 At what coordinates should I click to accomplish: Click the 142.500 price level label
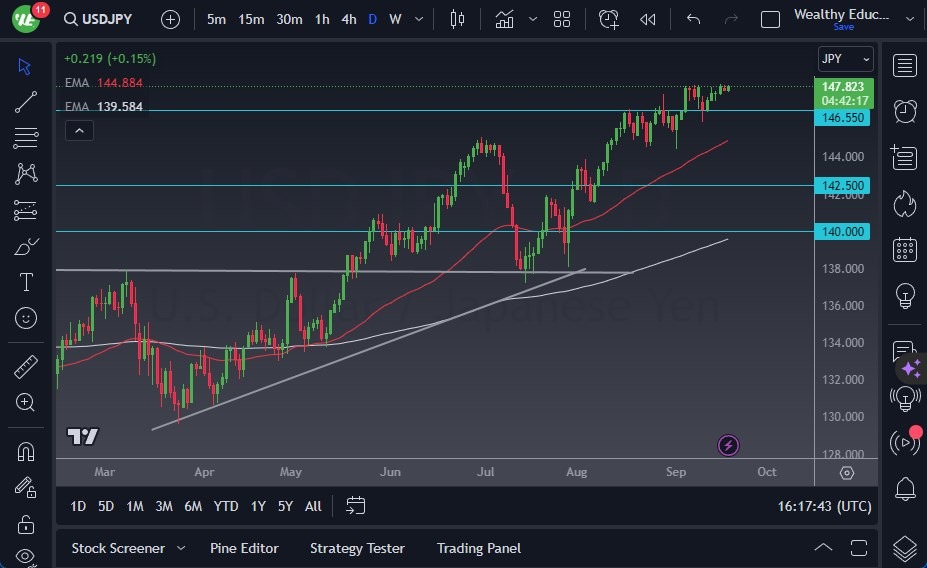click(845, 185)
